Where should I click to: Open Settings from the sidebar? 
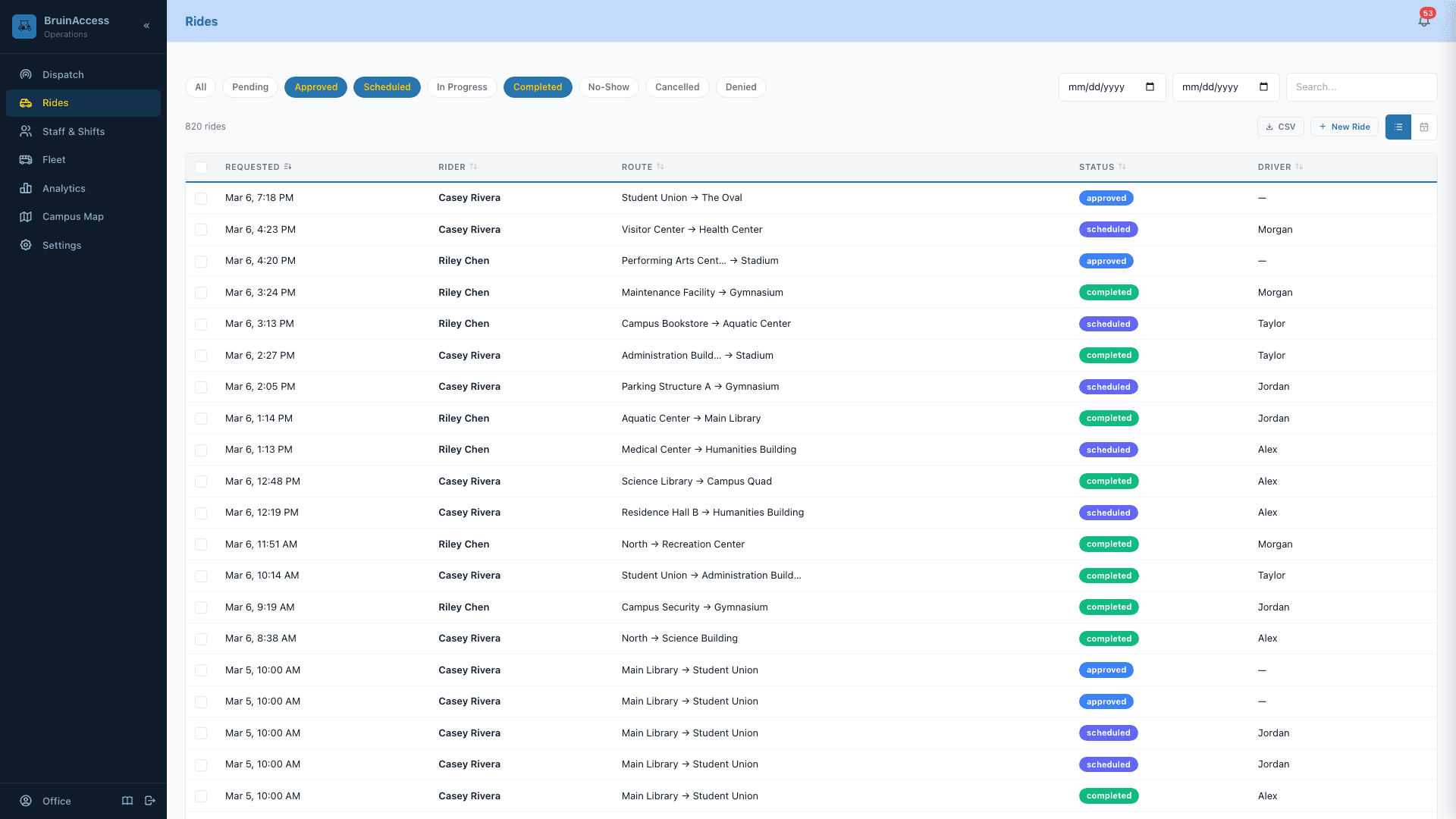[x=61, y=245]
